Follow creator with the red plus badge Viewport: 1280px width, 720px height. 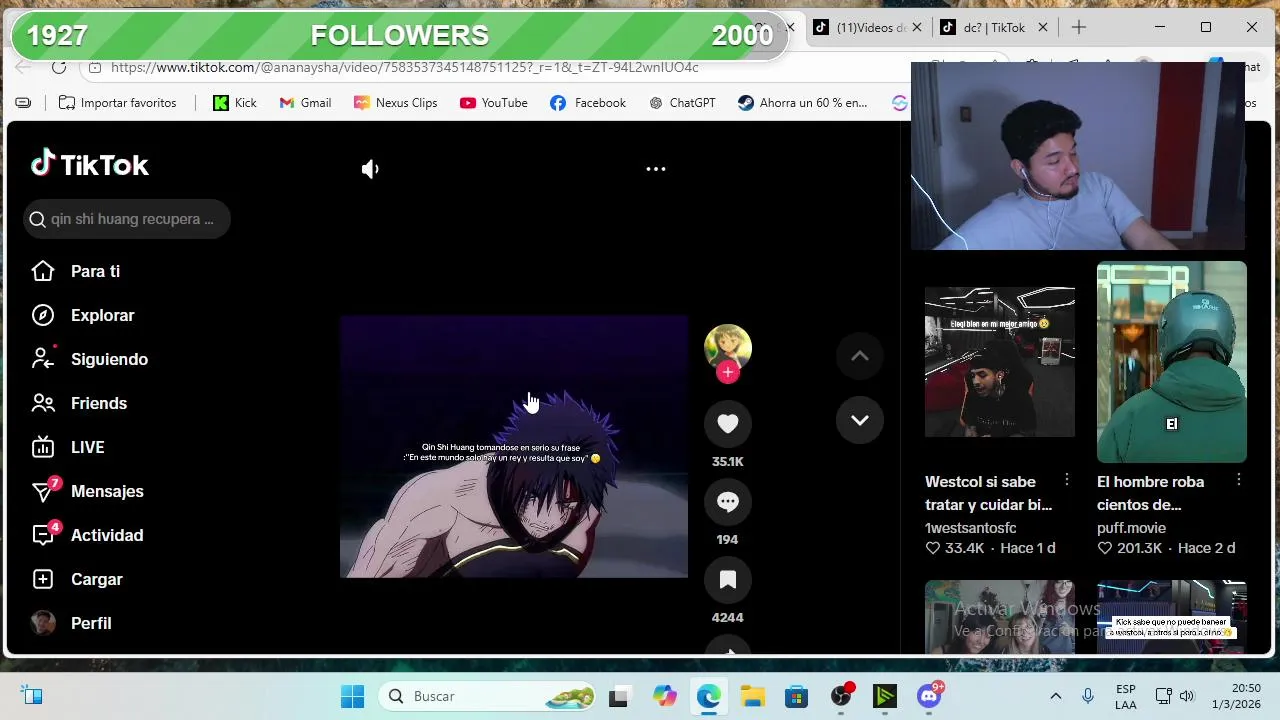pyautogui.click(x=728, y=372)
